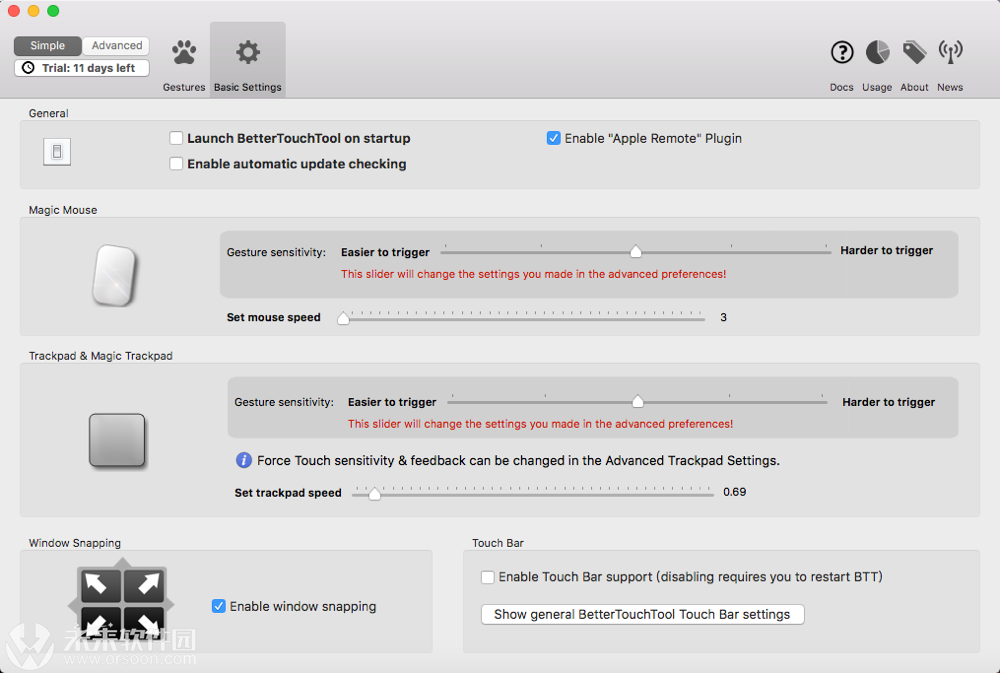Screen dimensions: 1000x673
Task: Enable automatic update checking checkbox
Action: coord(176,164)
